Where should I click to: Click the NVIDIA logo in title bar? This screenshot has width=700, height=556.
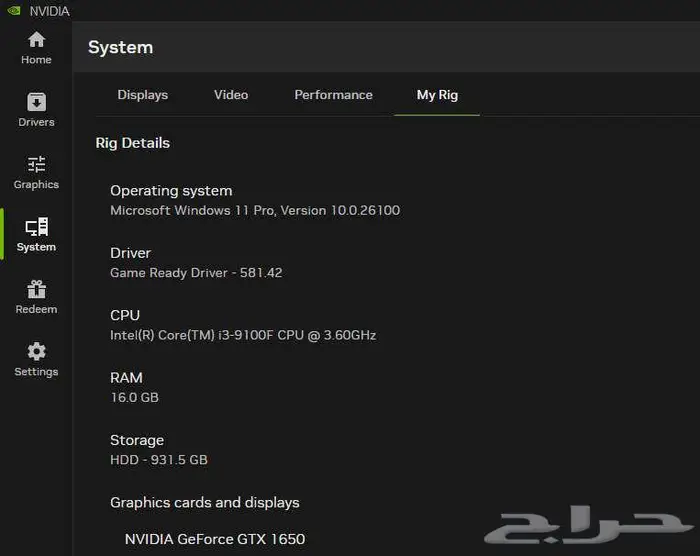tap(13, 10)
